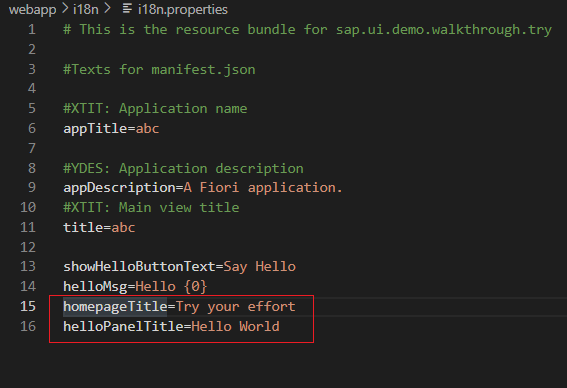Click 'helloPanelTitle=Hello World' line

click(x=171, y=327)
